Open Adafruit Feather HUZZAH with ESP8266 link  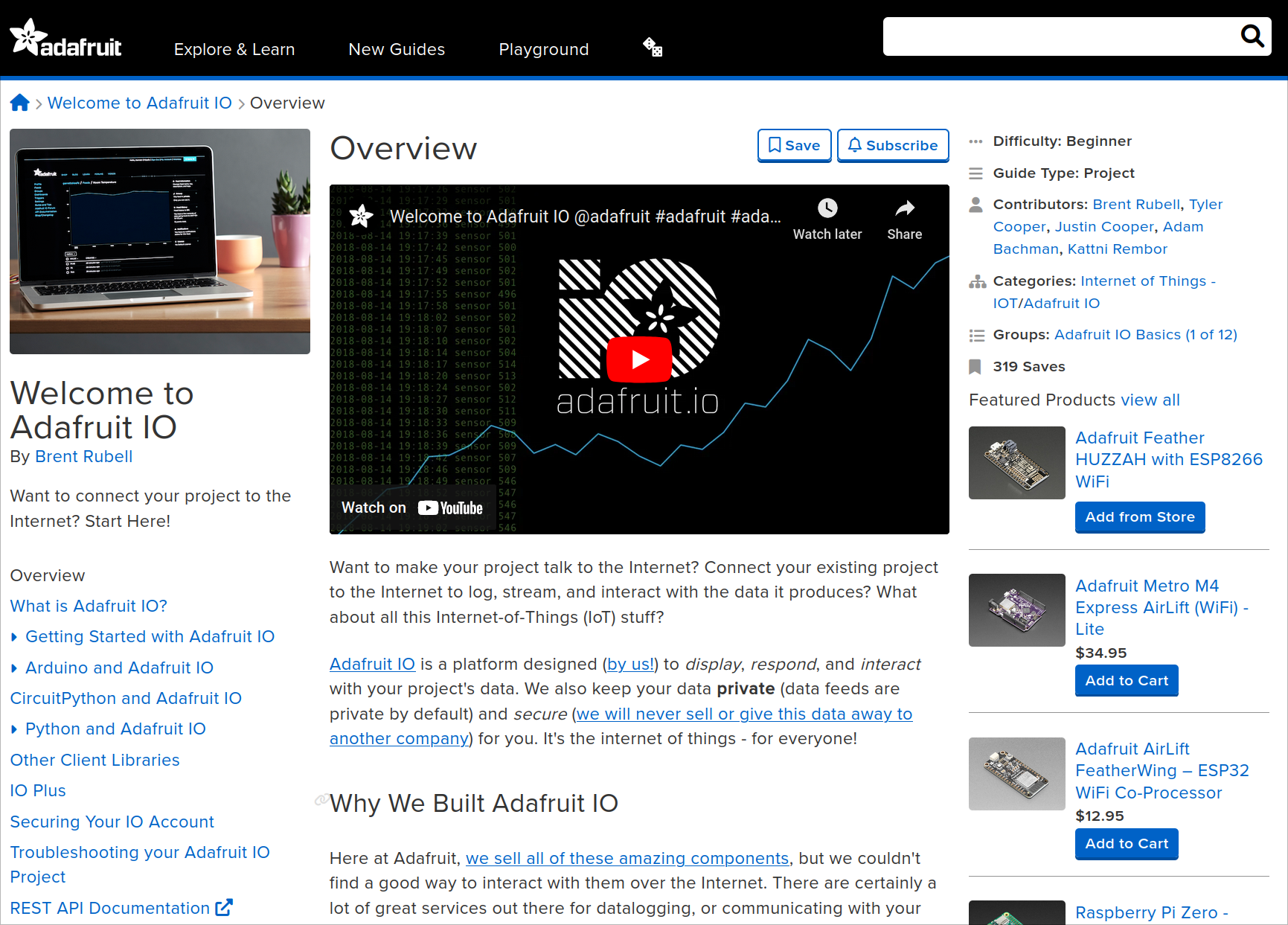tap(1169, 459)
